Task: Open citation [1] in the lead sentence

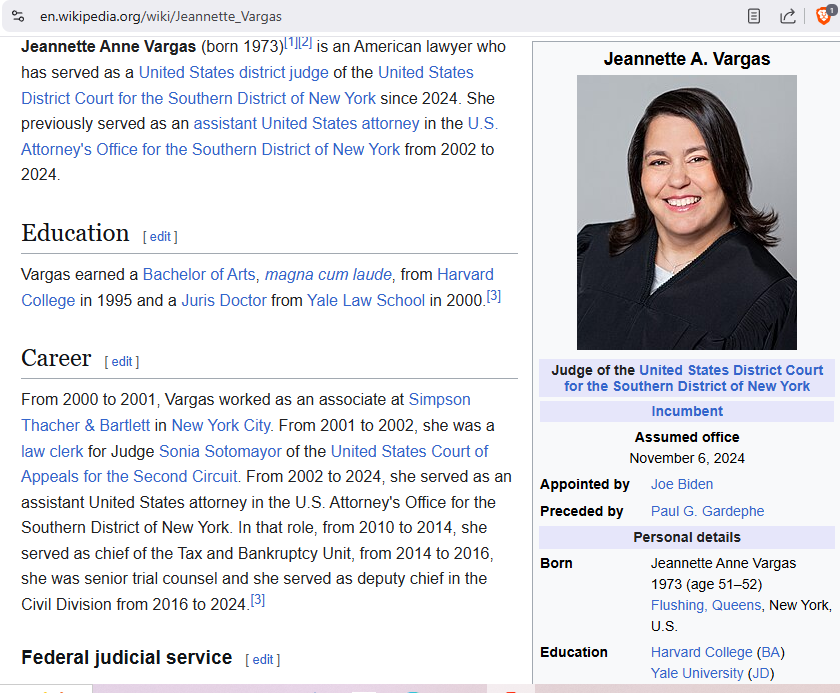Action: point(290,42)
